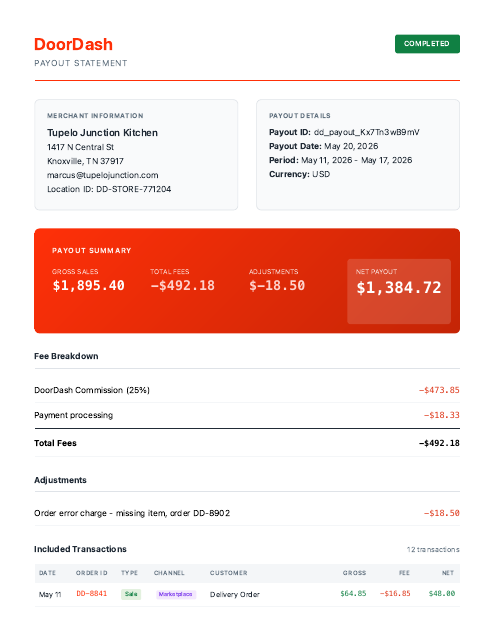Click the COMPLETED status badge
495x640 pixels.
coord(427,44)
